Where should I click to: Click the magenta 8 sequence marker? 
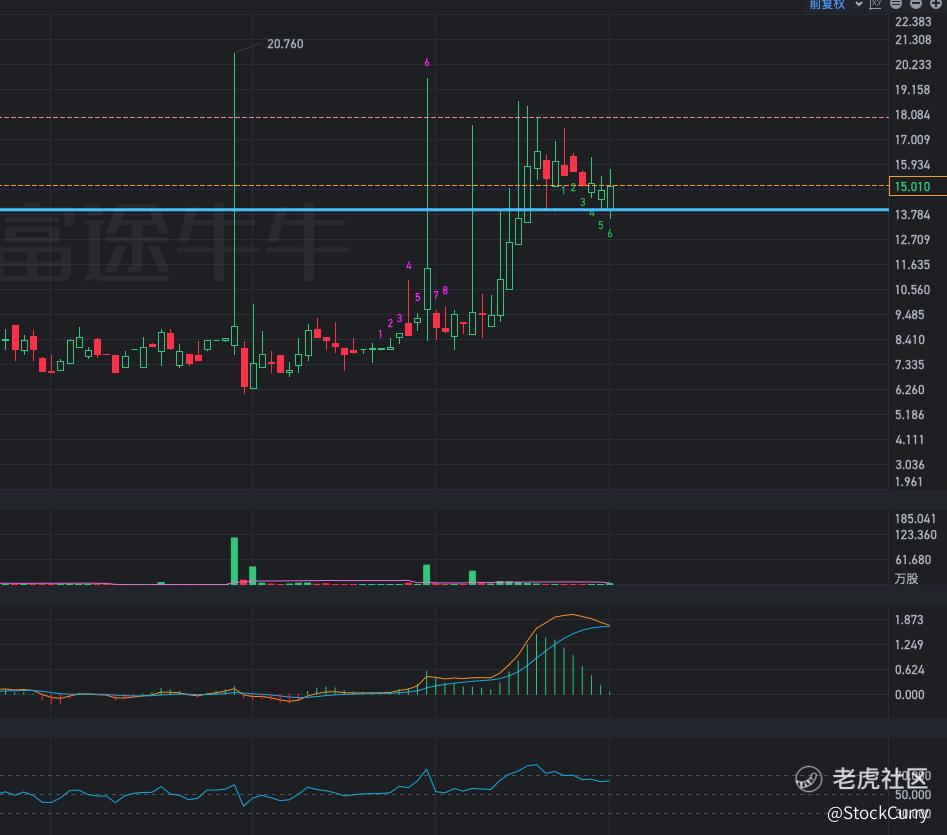(445, 290)
